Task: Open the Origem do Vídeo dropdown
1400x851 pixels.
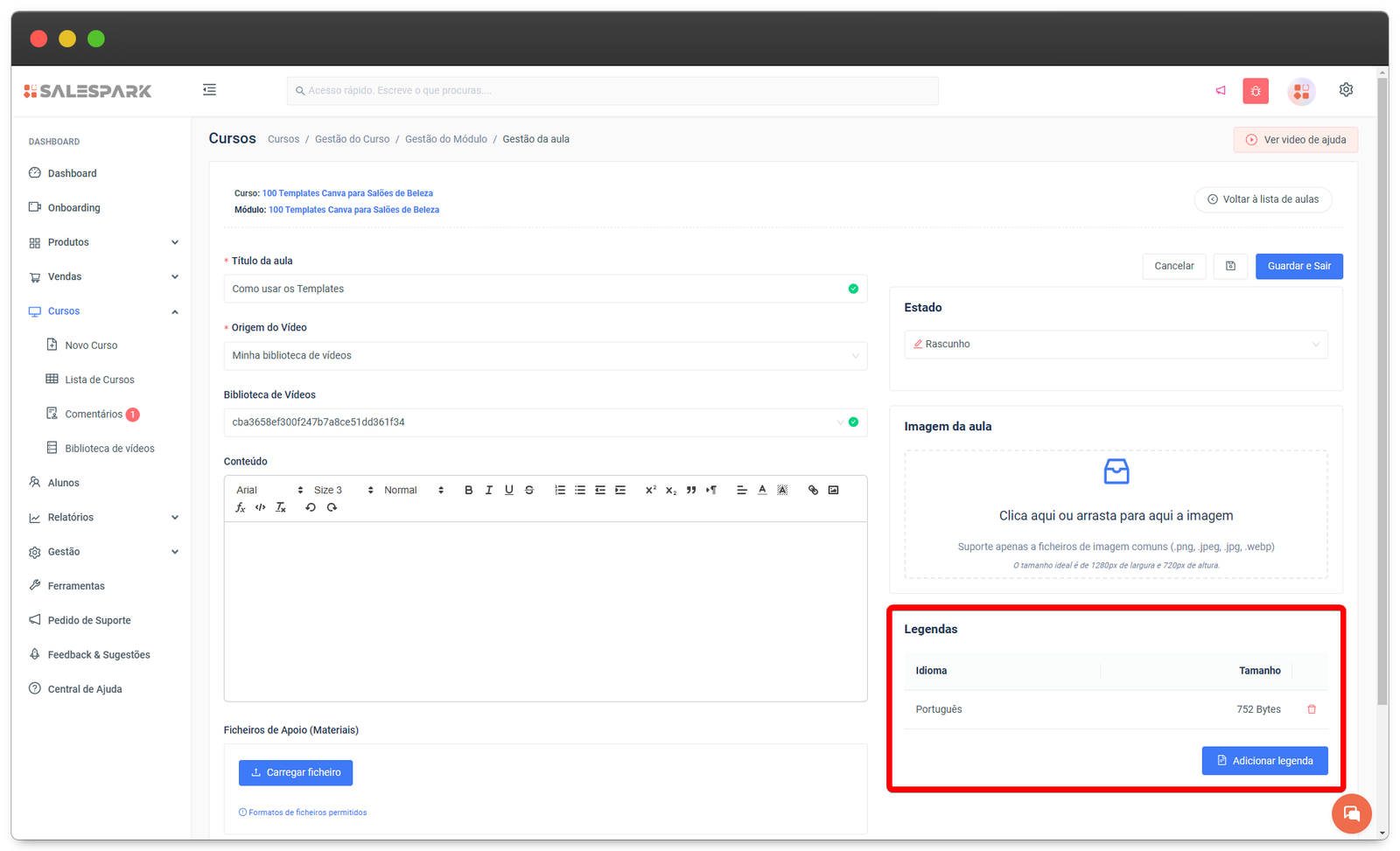Action: tap(545, 356)
